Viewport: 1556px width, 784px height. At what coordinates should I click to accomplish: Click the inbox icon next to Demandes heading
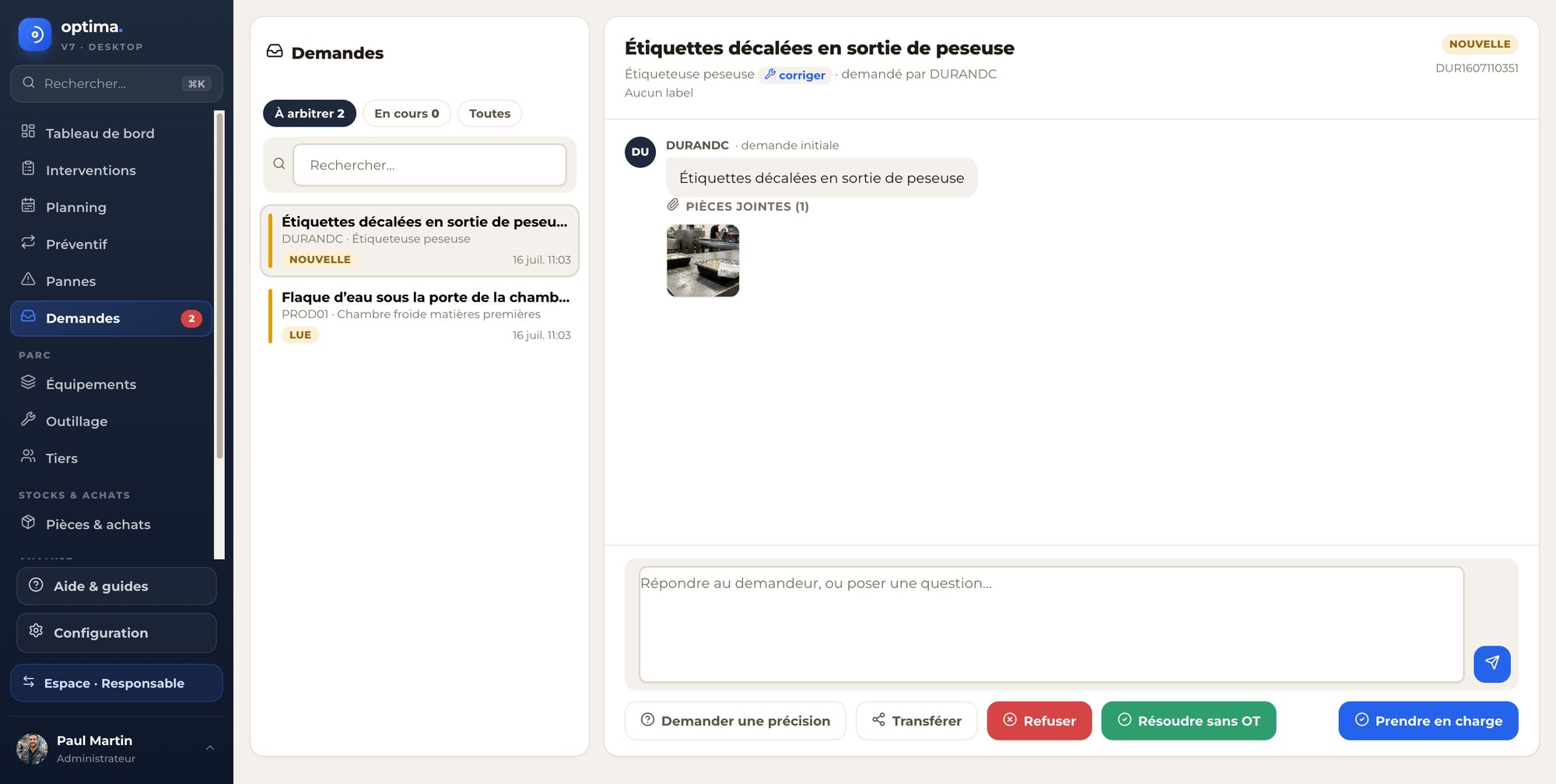tap(275, 51)
